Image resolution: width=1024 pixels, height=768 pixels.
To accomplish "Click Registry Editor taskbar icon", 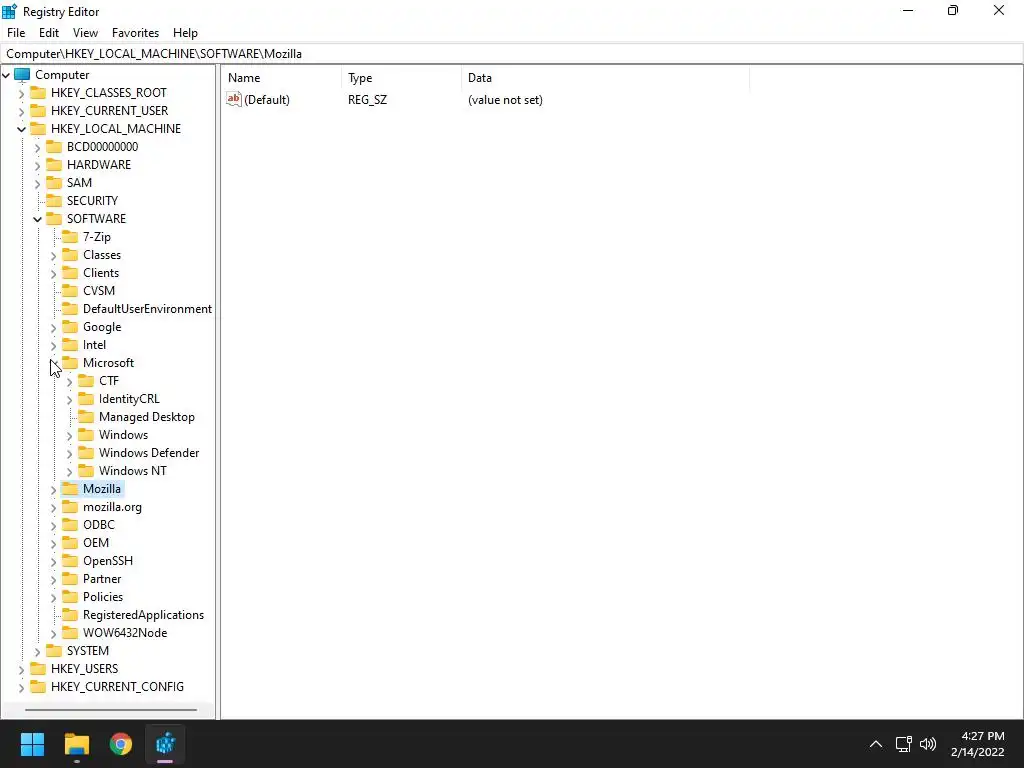I will point(165,744).
